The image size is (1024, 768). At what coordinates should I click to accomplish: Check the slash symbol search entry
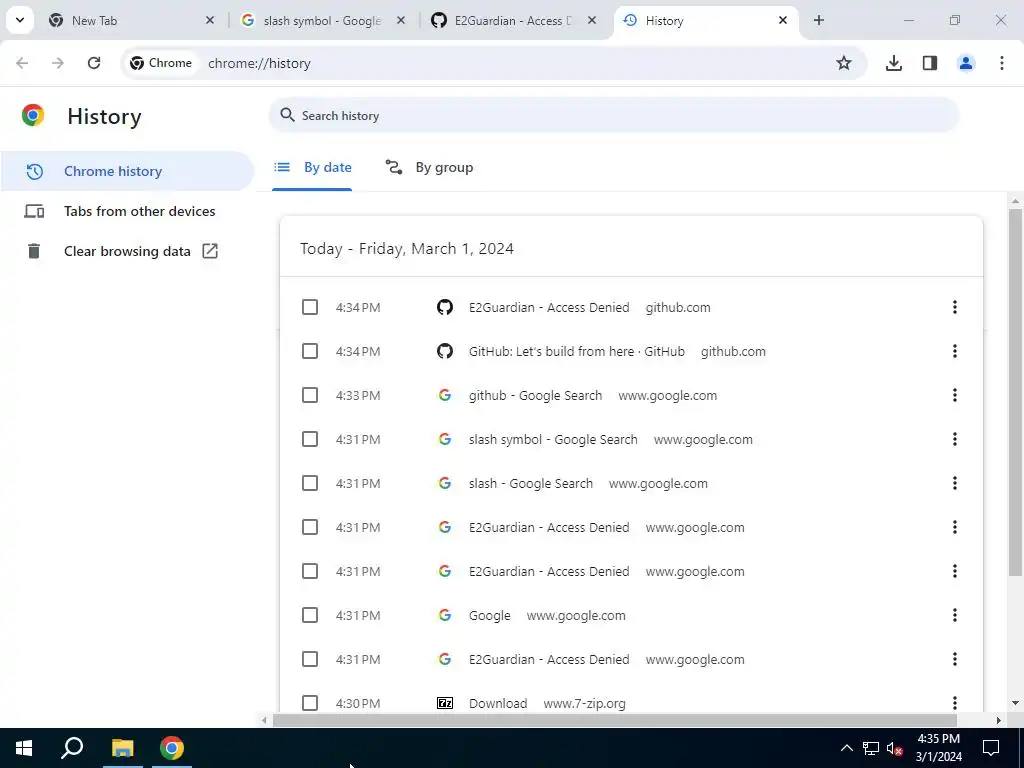(x=310, y=439)
